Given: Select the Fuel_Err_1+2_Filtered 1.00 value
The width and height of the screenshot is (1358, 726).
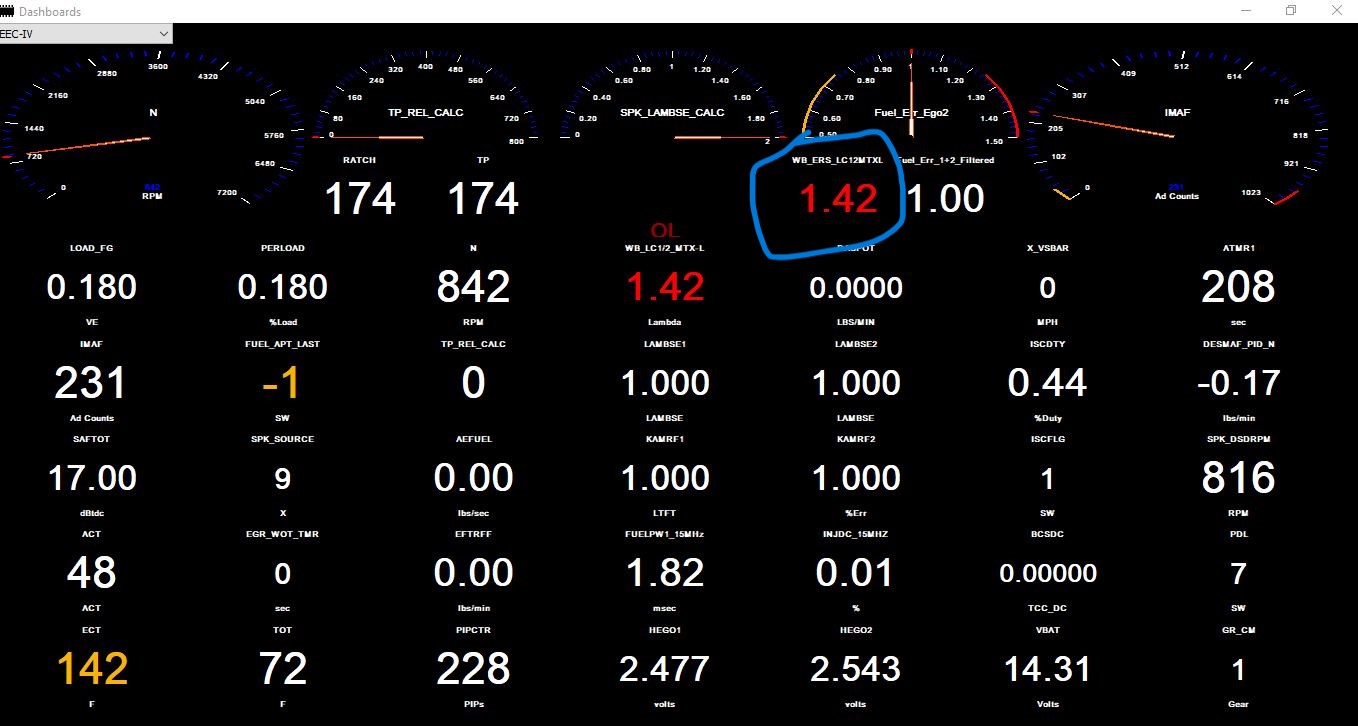Looking at the screenshot, I should (x=945, y=199).
